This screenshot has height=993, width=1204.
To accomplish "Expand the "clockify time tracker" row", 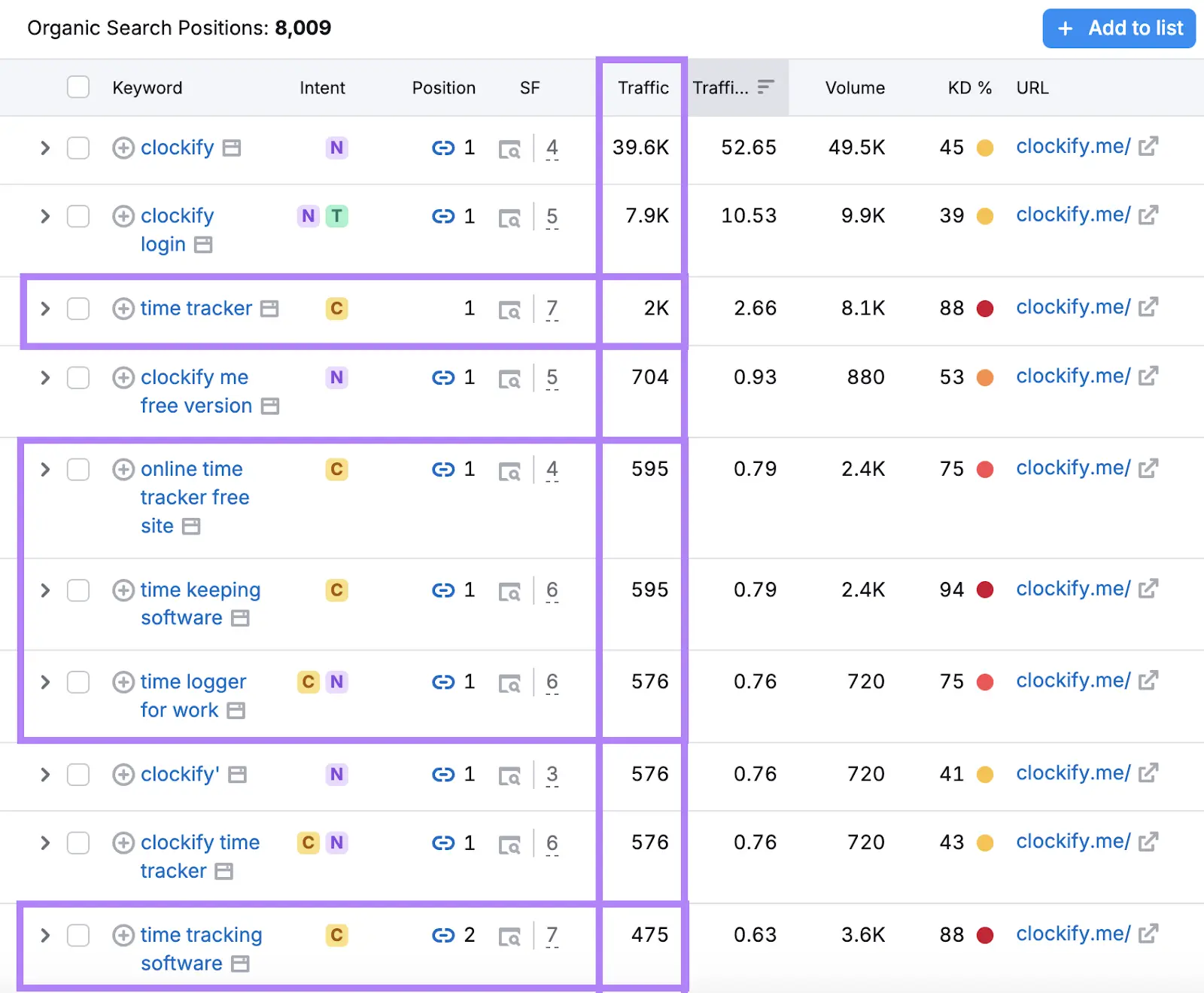I will pos(44,843).
